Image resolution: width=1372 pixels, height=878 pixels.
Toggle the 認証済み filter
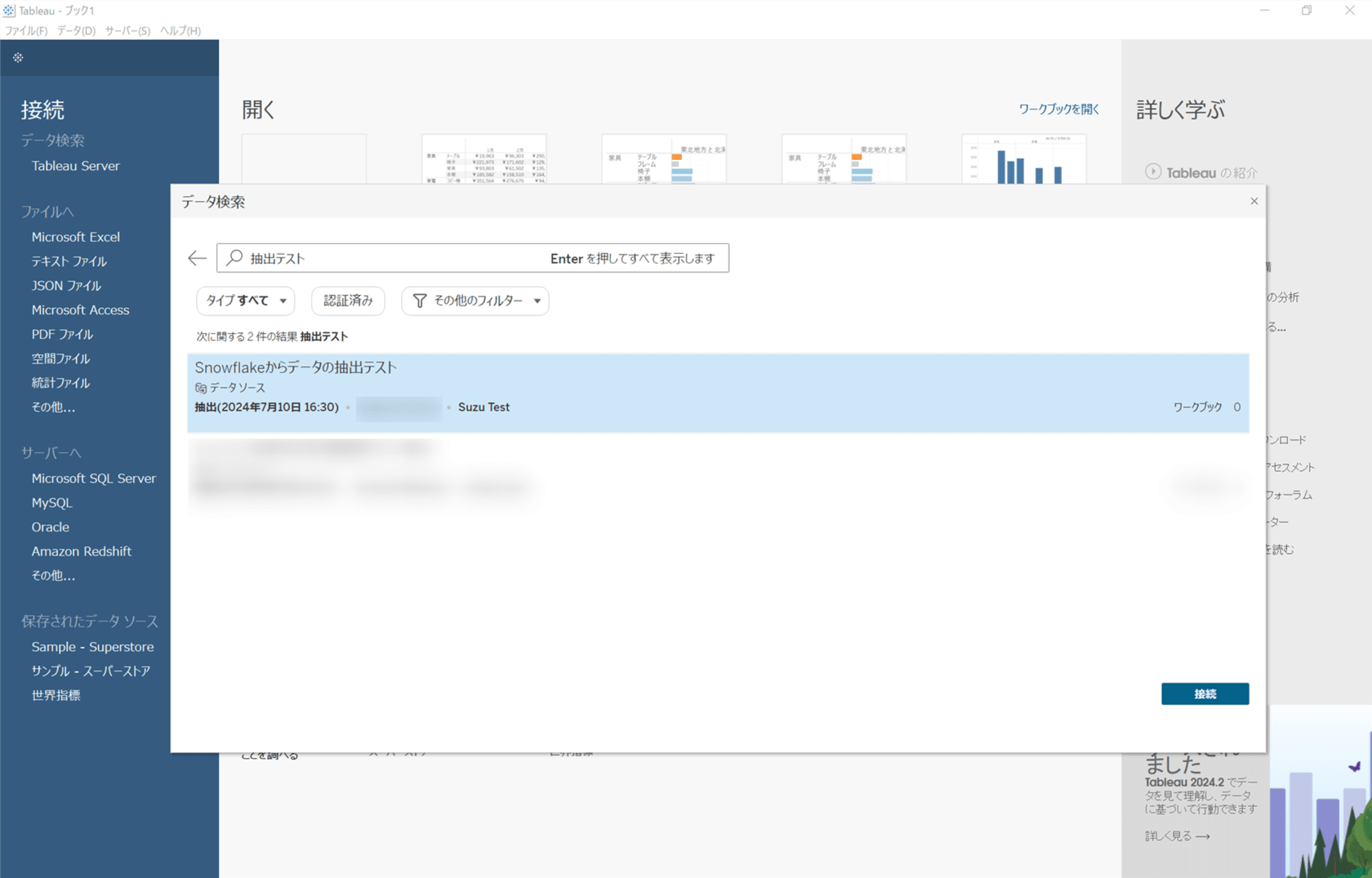click(348, 300)
